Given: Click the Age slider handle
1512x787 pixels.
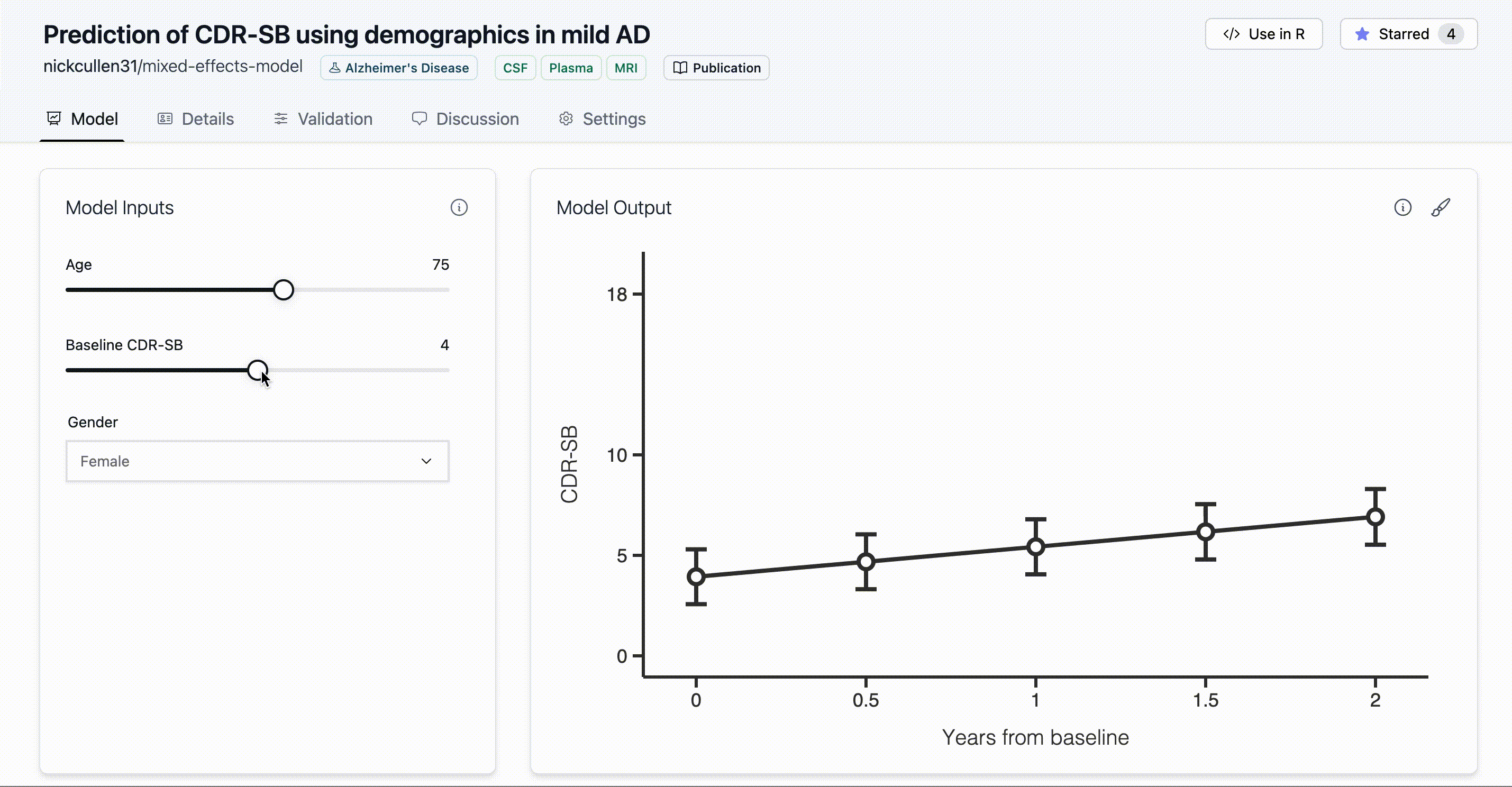Looking at the screenshot, I should click(284, 290).
